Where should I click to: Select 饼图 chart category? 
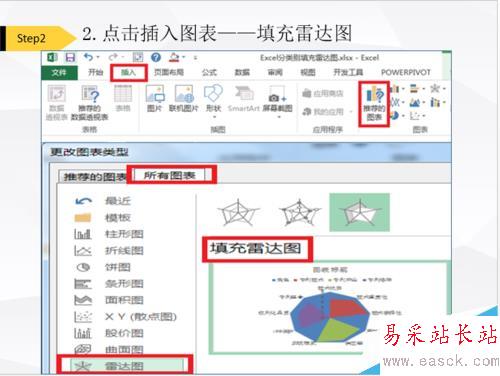click(x=103, y=267)
